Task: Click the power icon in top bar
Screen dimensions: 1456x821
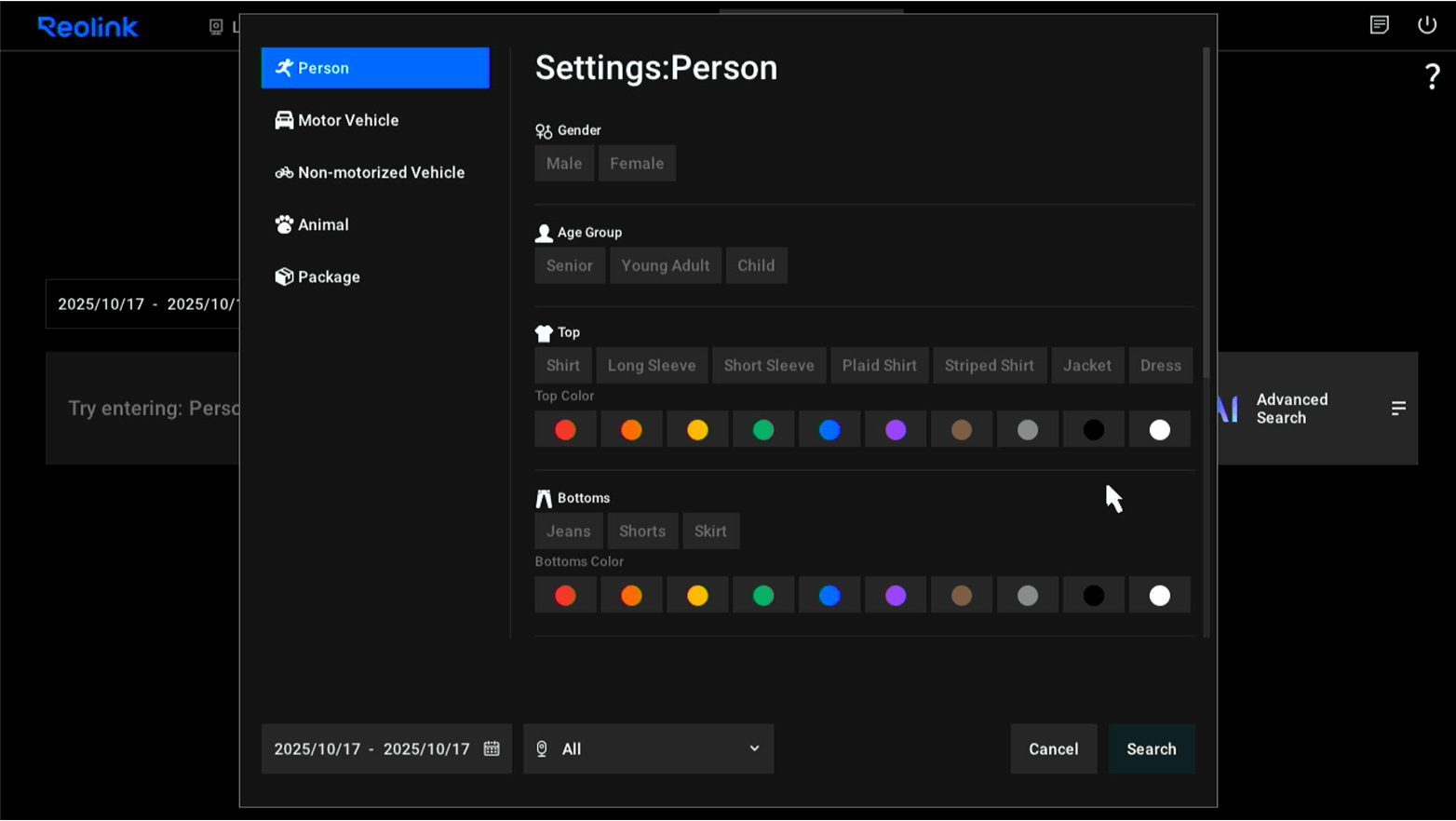Action: click(x=1426, y=25)
